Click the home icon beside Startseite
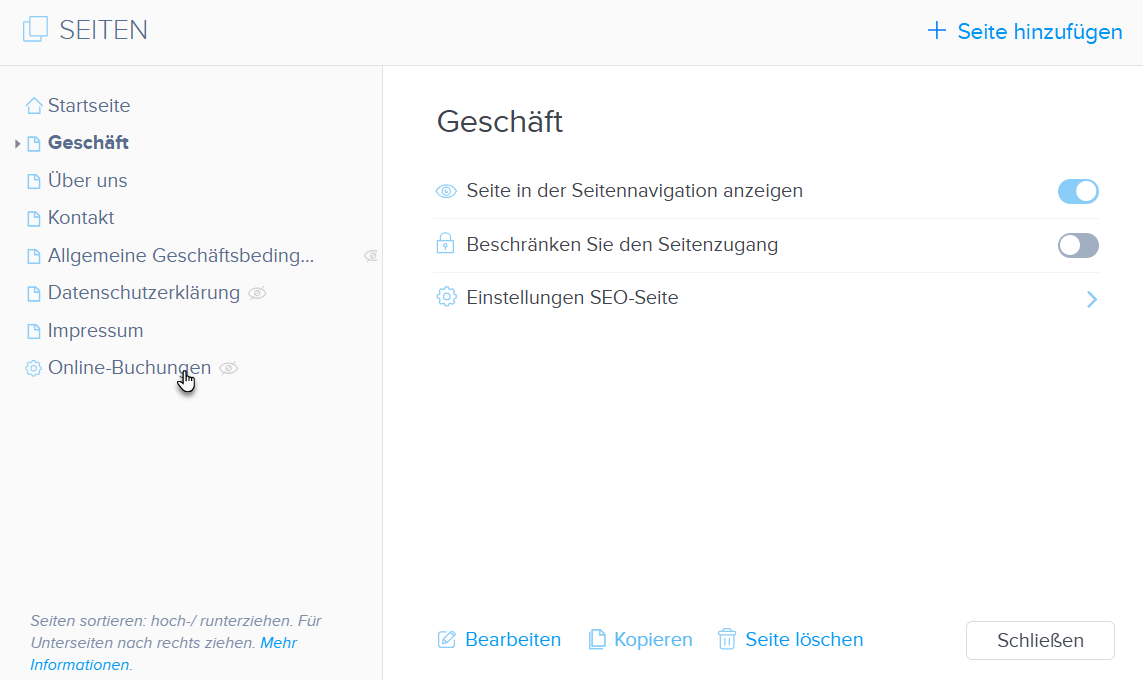Screen dimensions: 1143x680 [34, 106]
